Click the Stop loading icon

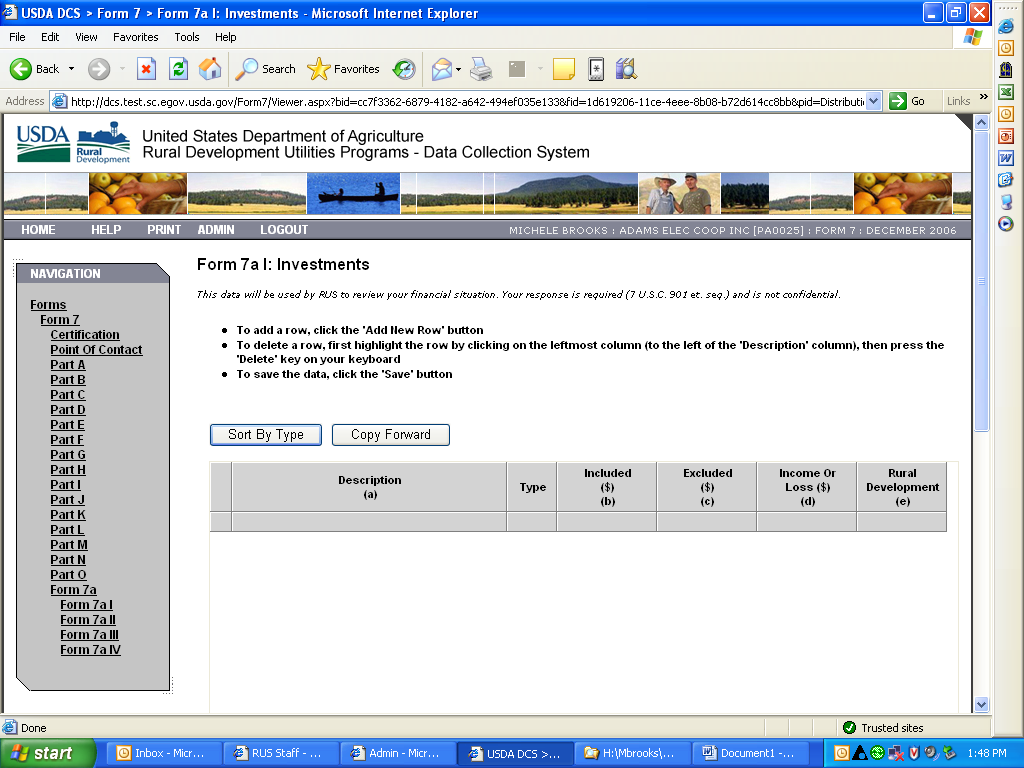pyautogui.click(x=147, y=69)
